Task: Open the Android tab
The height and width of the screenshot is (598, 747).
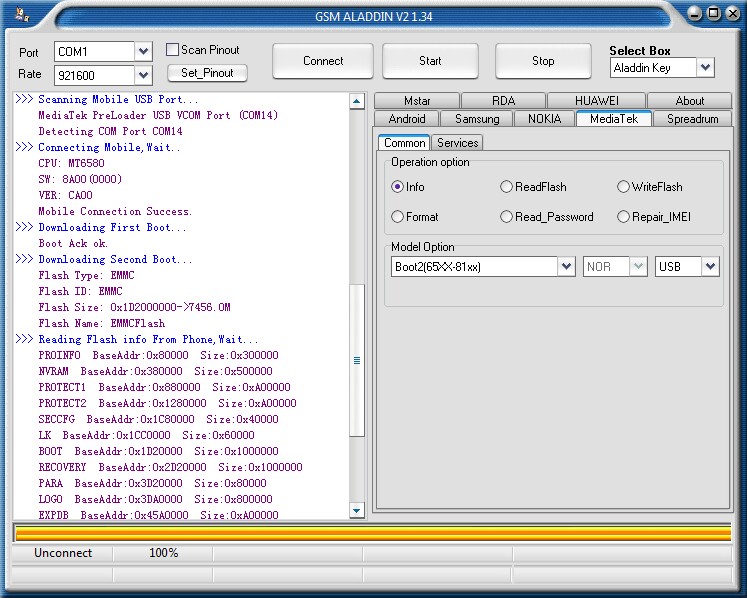Action: (407, 119)
